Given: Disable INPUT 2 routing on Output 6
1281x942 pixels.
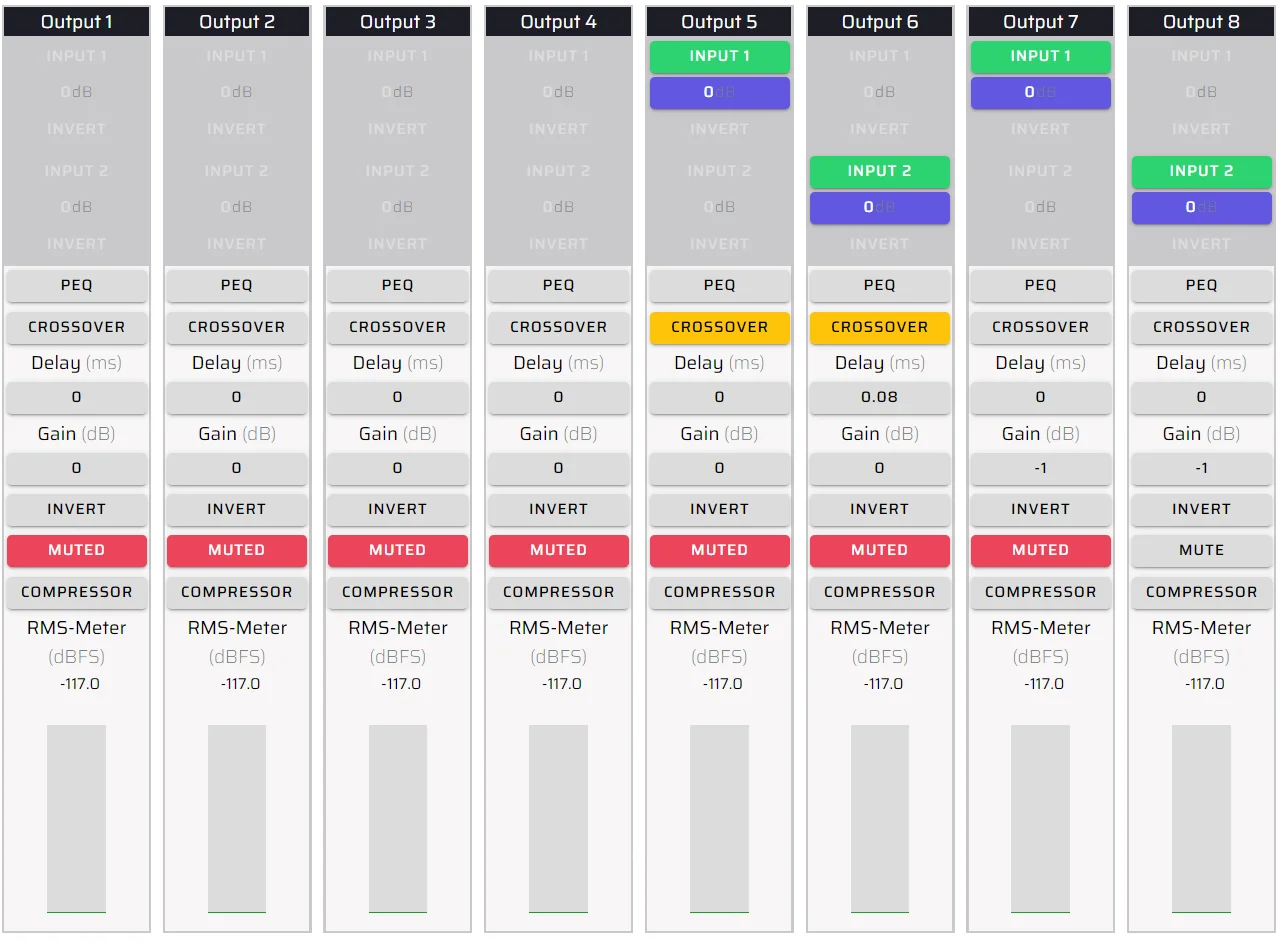Looking at the screenshot, I should pos(879,171).
